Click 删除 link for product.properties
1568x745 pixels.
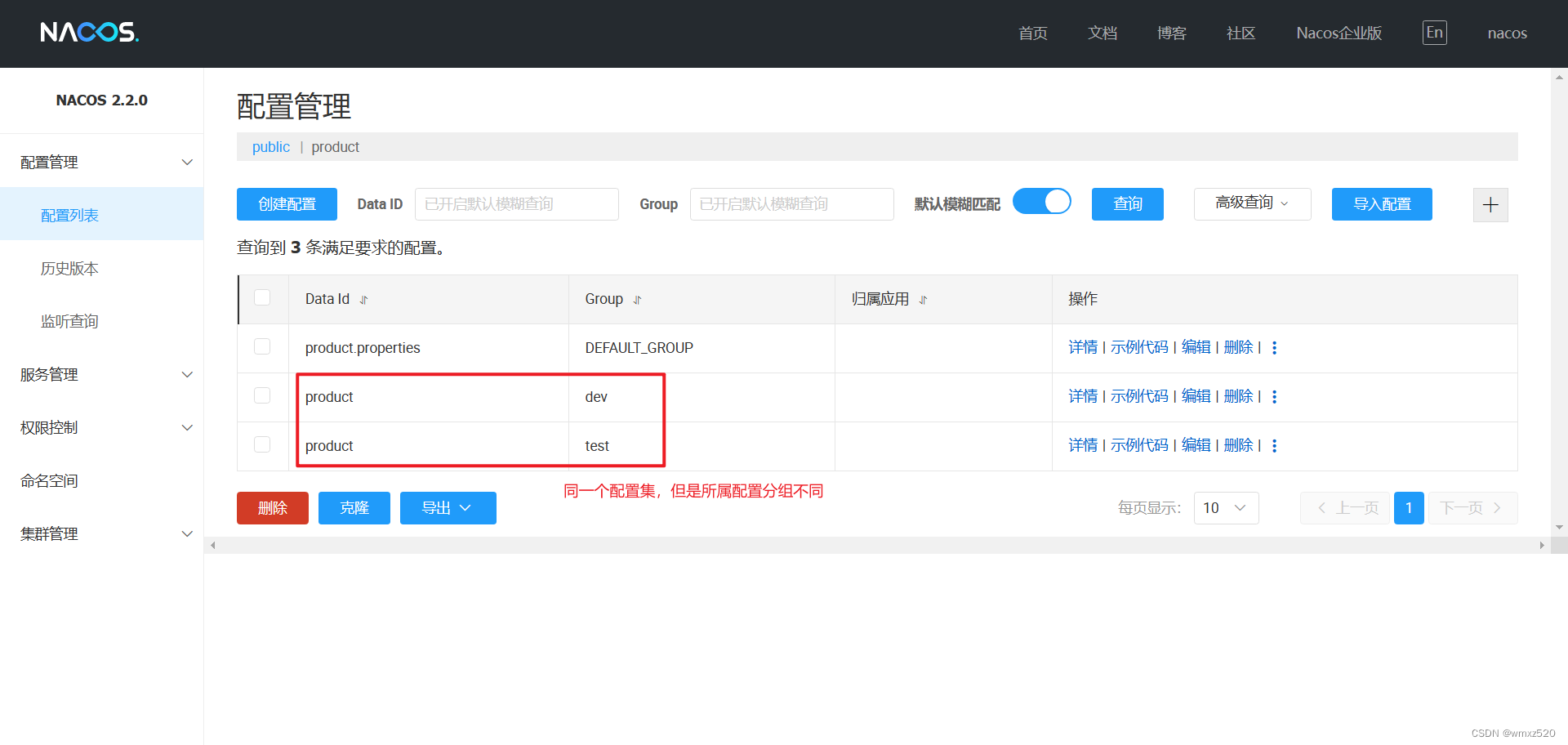coord(1239,347)
